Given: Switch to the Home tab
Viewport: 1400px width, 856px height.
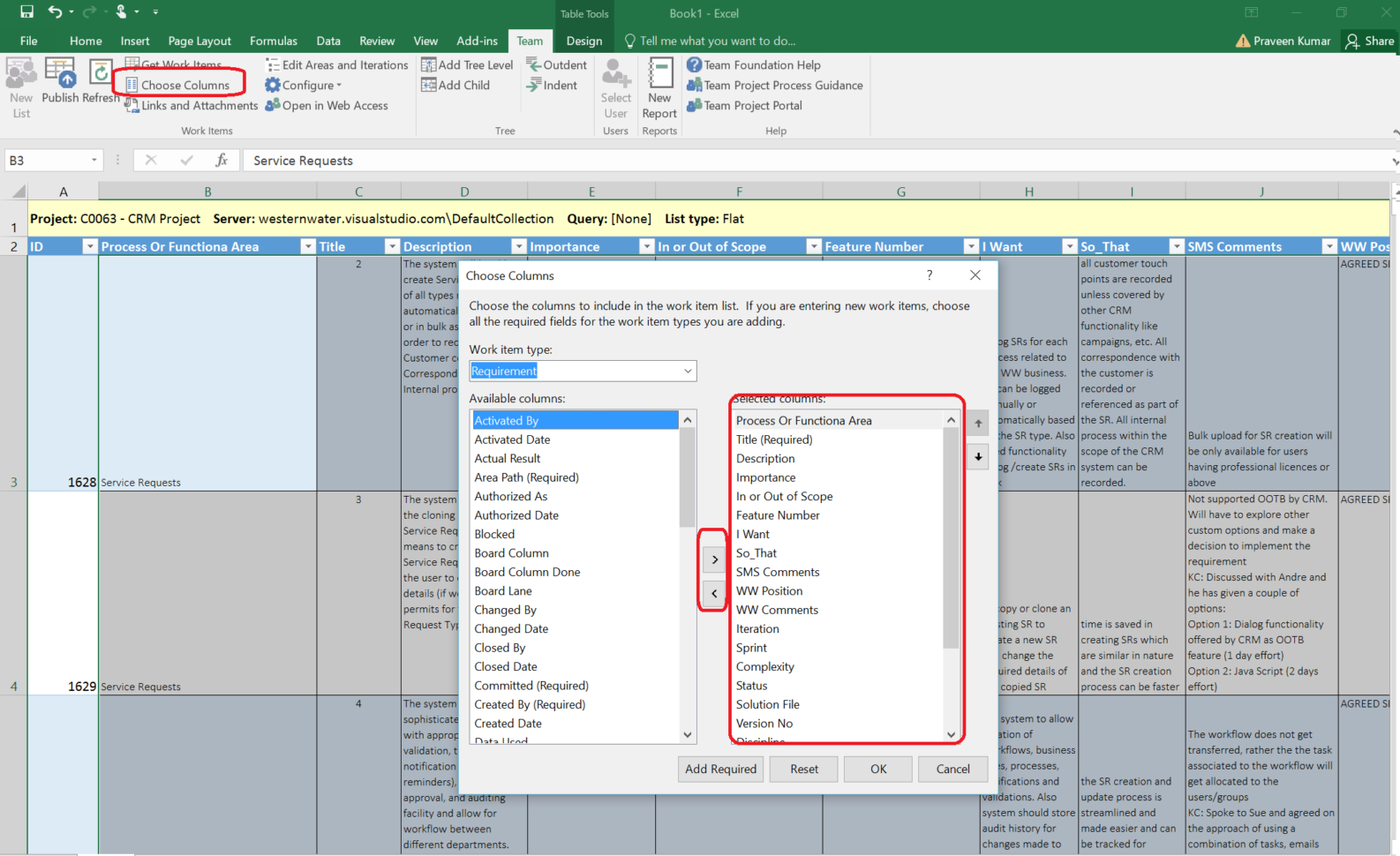Looking at the screenshot, I should tap(86, 41).
